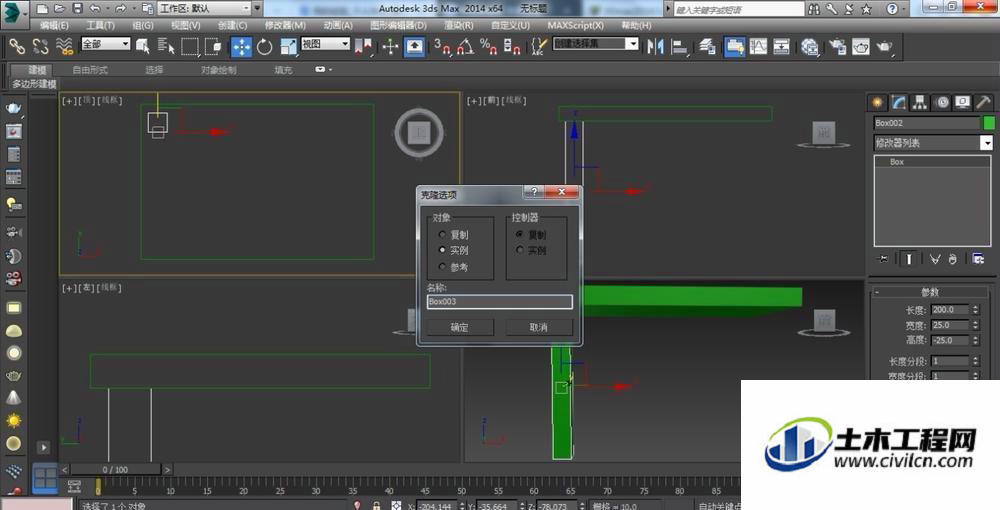
Task: Click the 长度 value field showing 200.0
Action: (950, 310)
